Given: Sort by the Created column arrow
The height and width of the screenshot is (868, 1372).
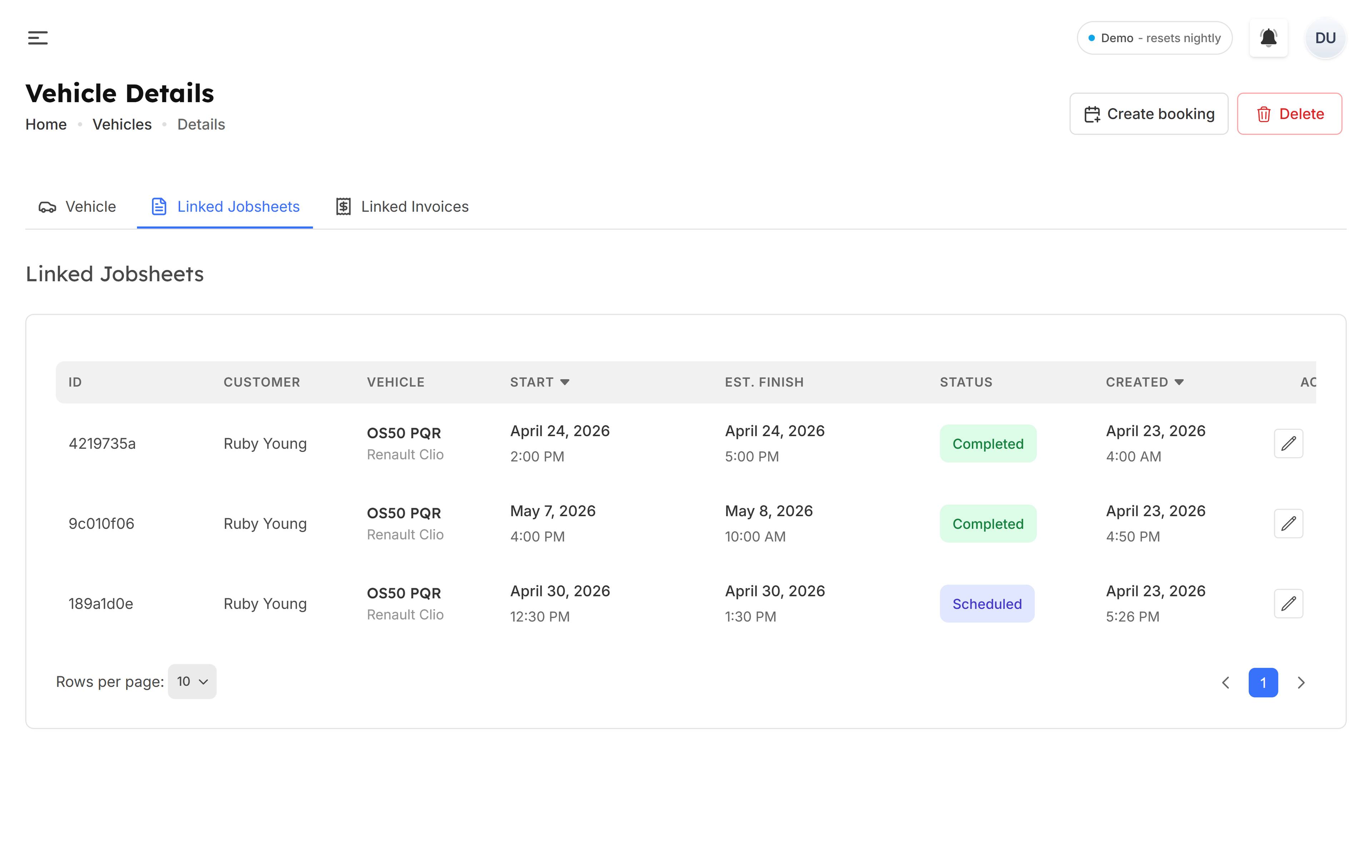Looking at the screenshot, I should pyautogui.click(x=1179, y=382).
